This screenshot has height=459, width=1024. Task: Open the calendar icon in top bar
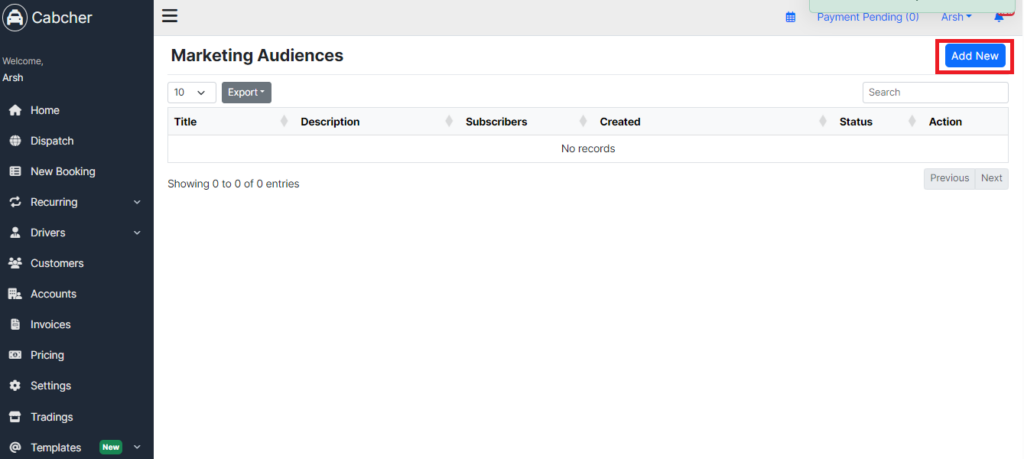790,18
